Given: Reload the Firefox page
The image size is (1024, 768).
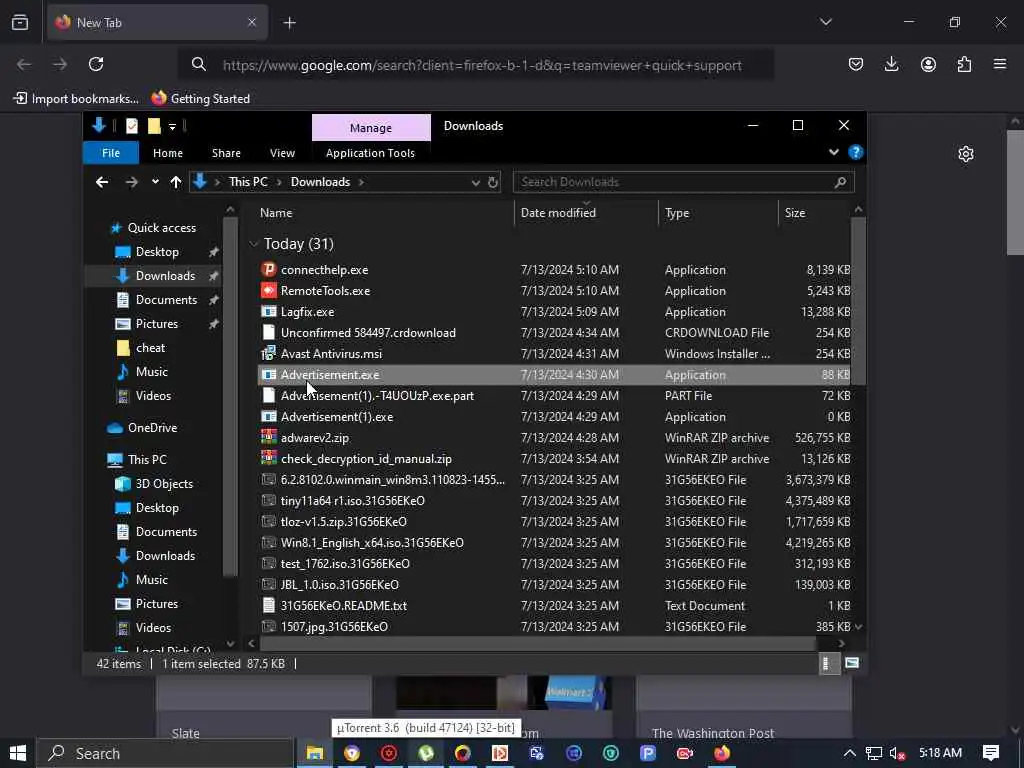Looking at the screenshot, I should click(96, 64).
